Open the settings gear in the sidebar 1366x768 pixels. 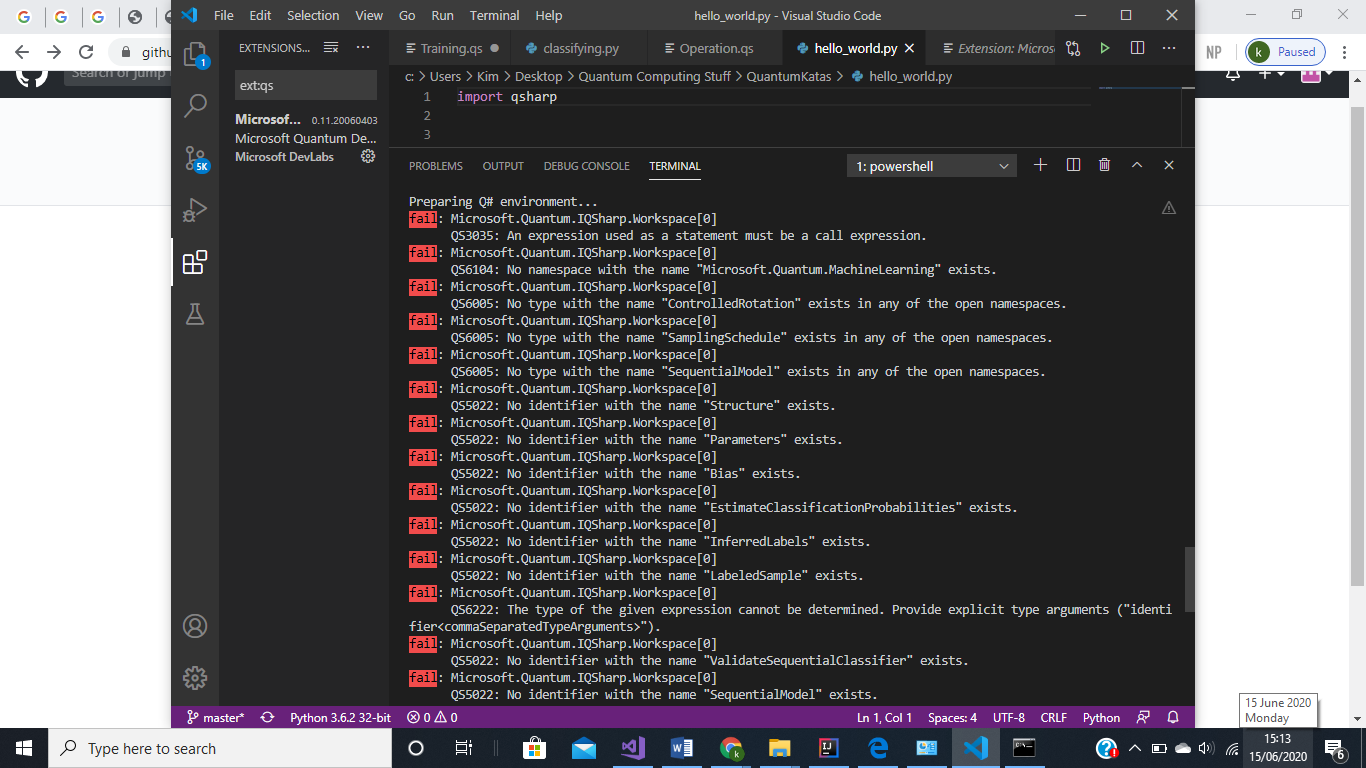click(194, 677)
